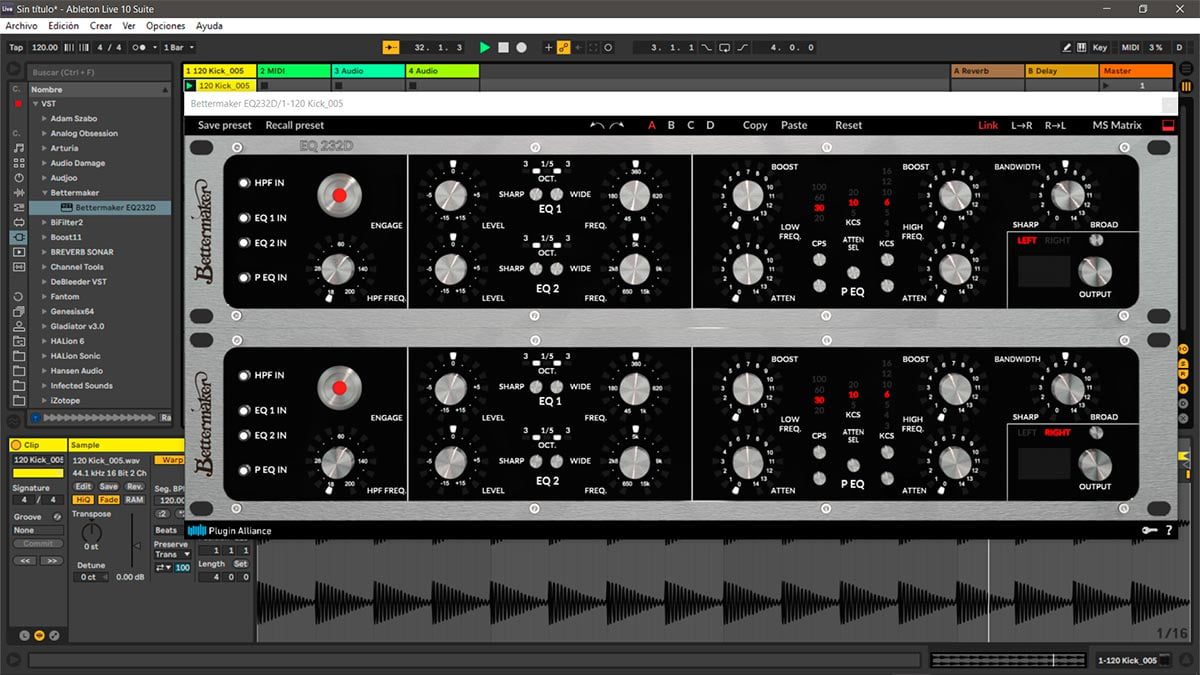This screenshot has width=1200, height=675.
Task: Select preset slot A in plugin
Action: pos(652,125)
